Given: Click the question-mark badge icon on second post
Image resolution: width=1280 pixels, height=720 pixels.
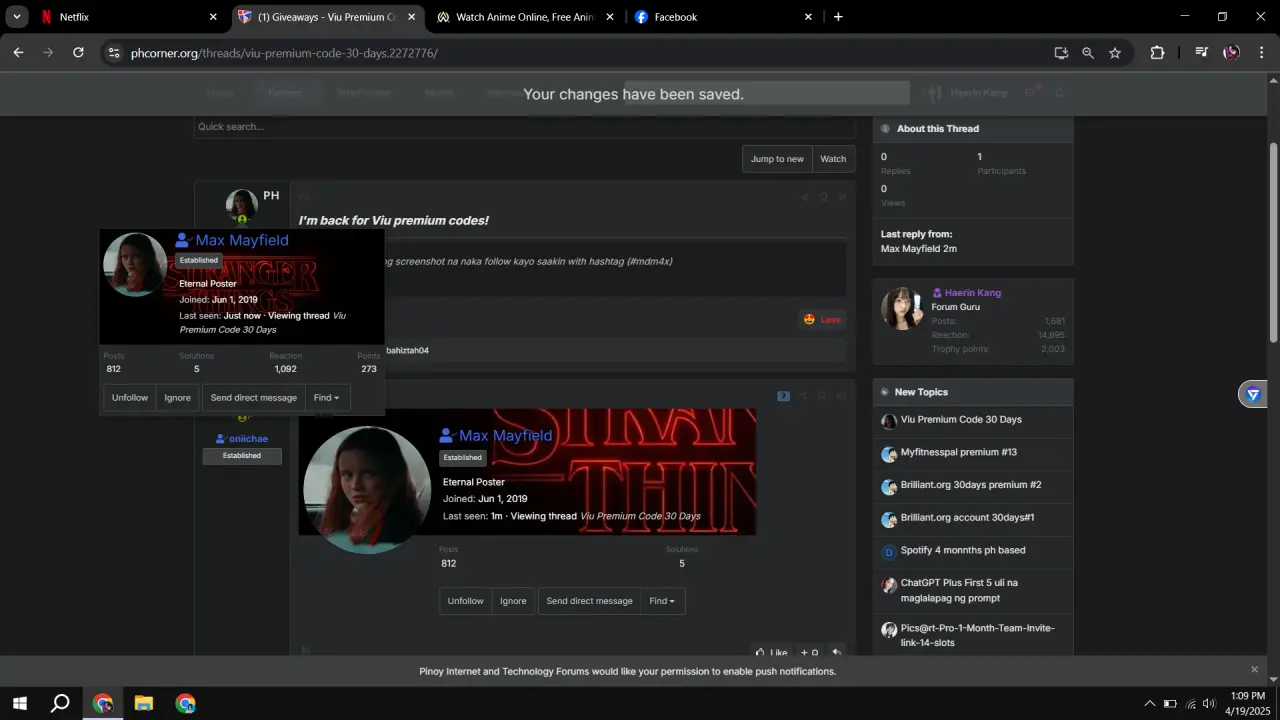Looking at the screenshot, I should (783, 397).
